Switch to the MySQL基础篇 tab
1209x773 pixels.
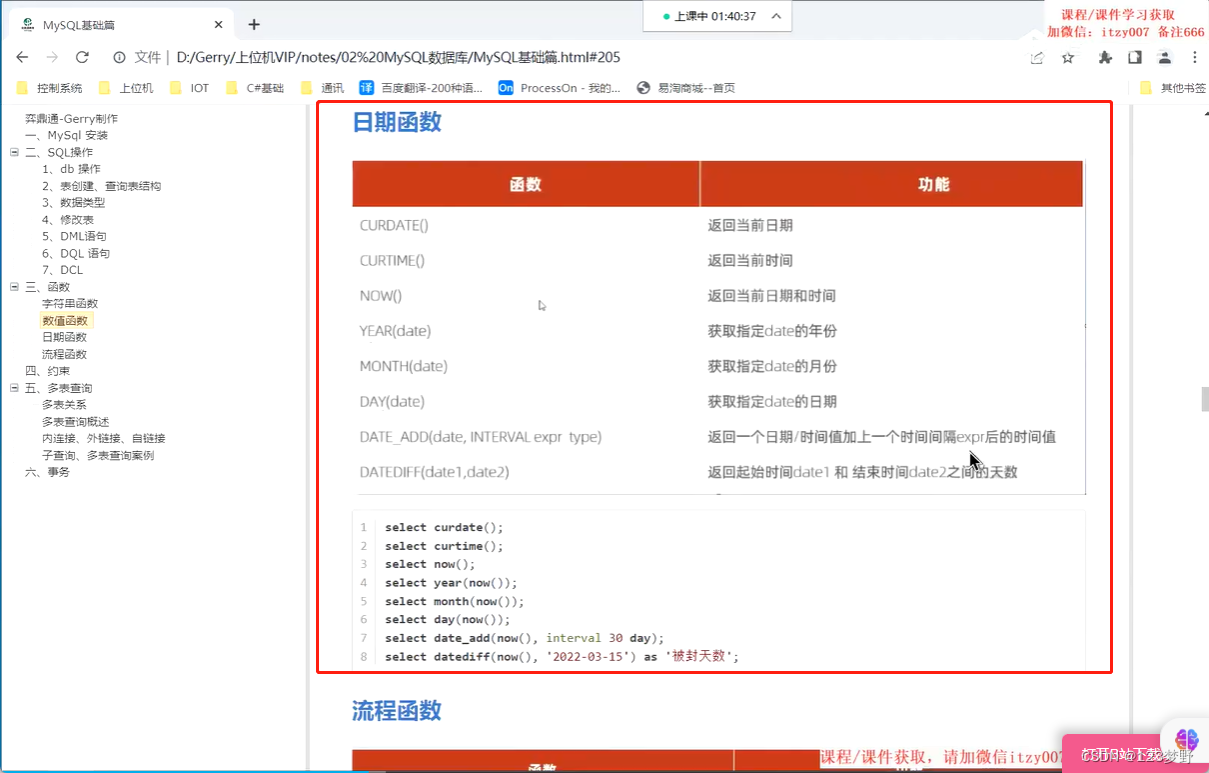(x=120, y=24)
